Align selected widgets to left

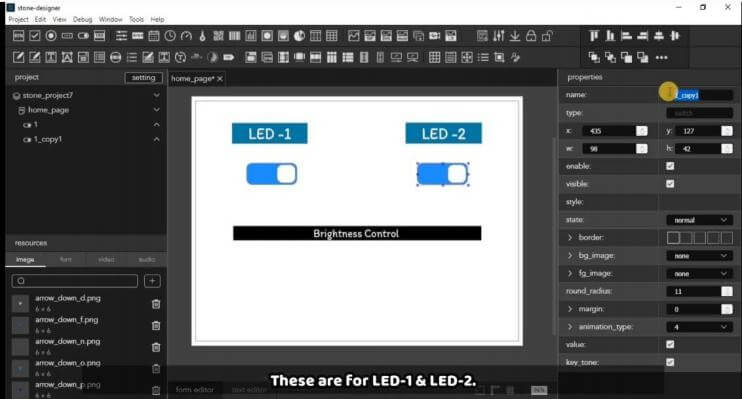627,36
